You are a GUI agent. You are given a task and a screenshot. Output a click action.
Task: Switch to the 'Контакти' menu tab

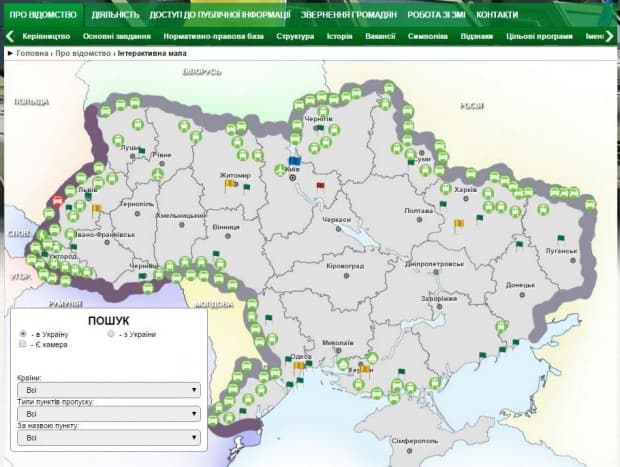point(497,15)
